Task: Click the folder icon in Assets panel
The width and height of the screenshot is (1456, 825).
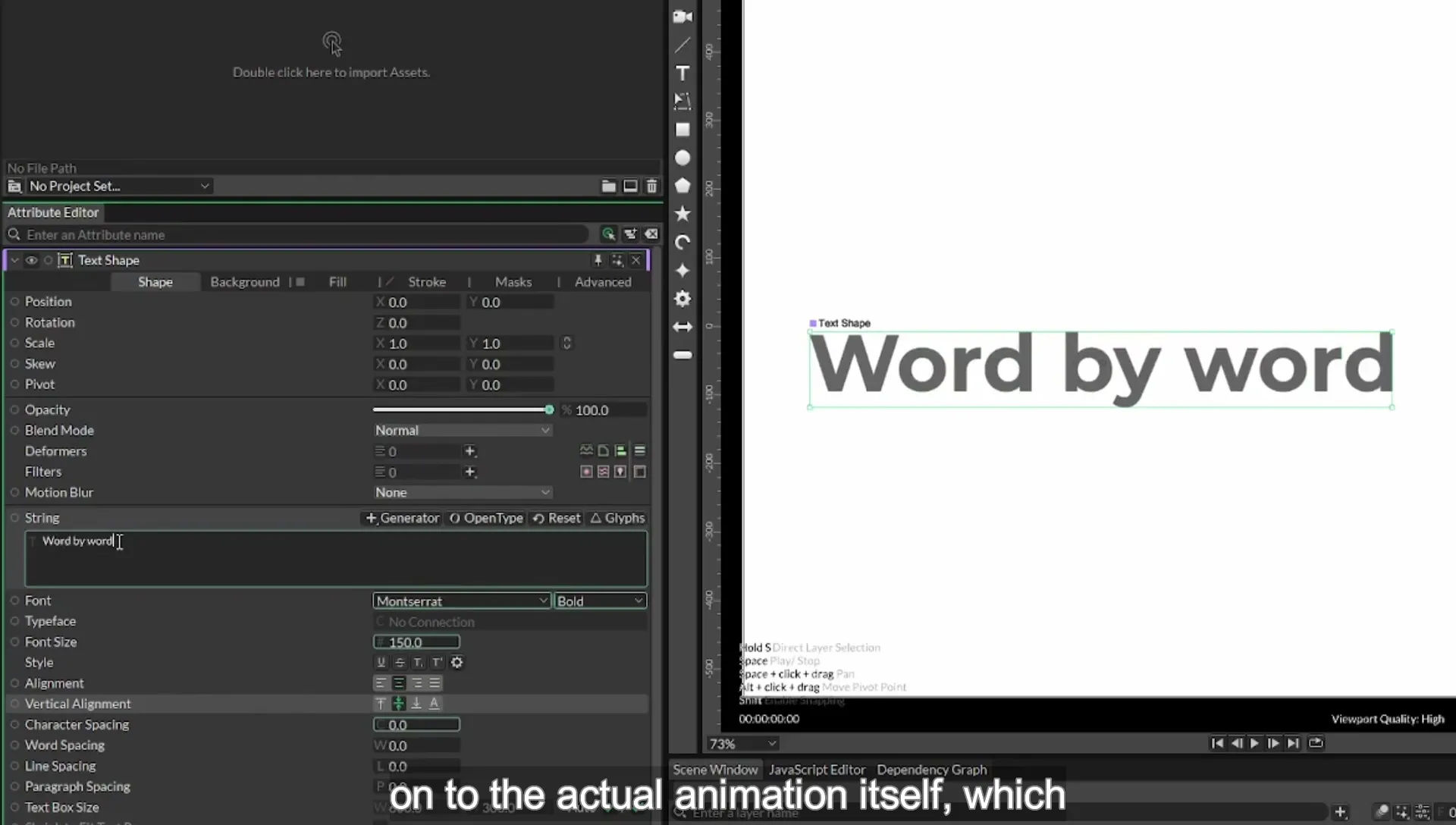Action: [608, 186]
